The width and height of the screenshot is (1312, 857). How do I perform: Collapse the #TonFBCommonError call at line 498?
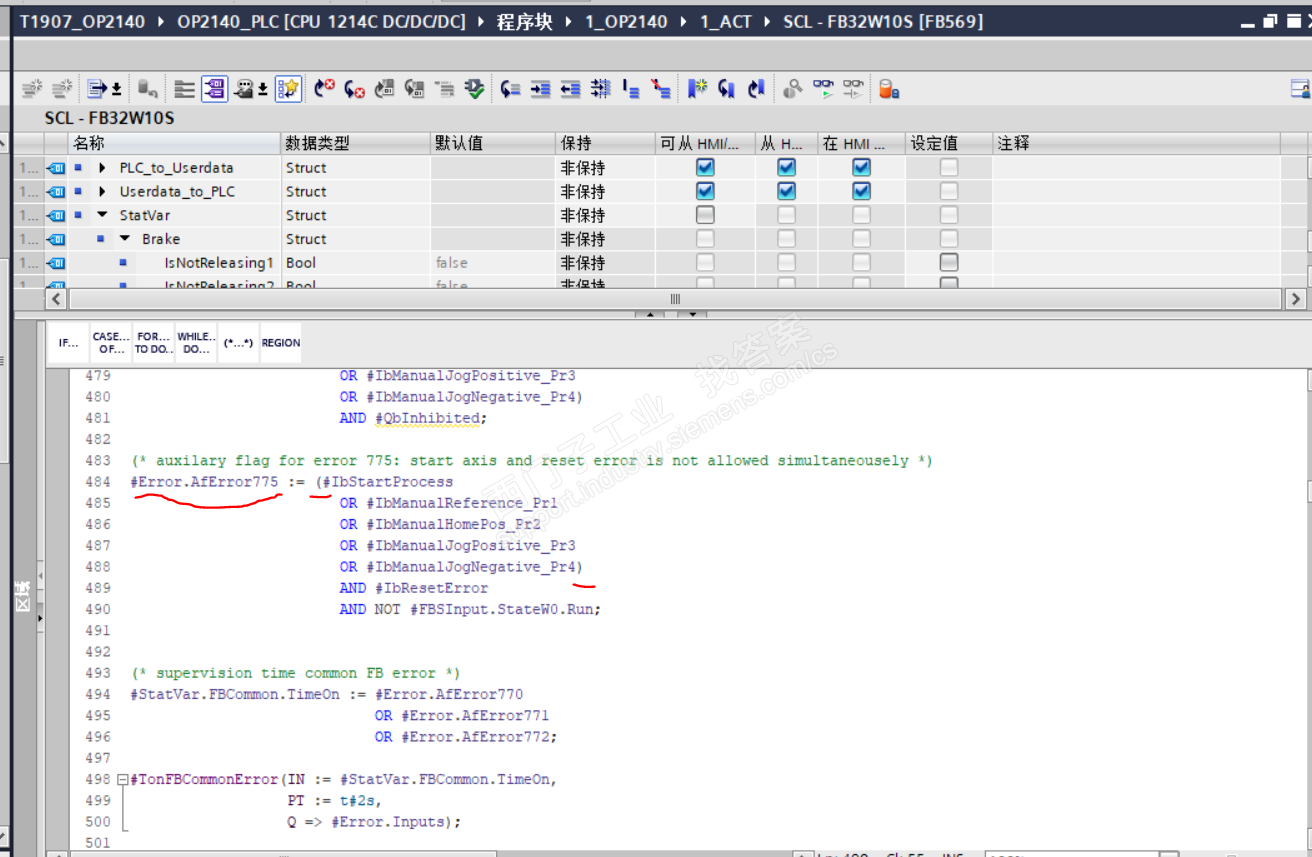pyautogui.click(x=122, y=780)
